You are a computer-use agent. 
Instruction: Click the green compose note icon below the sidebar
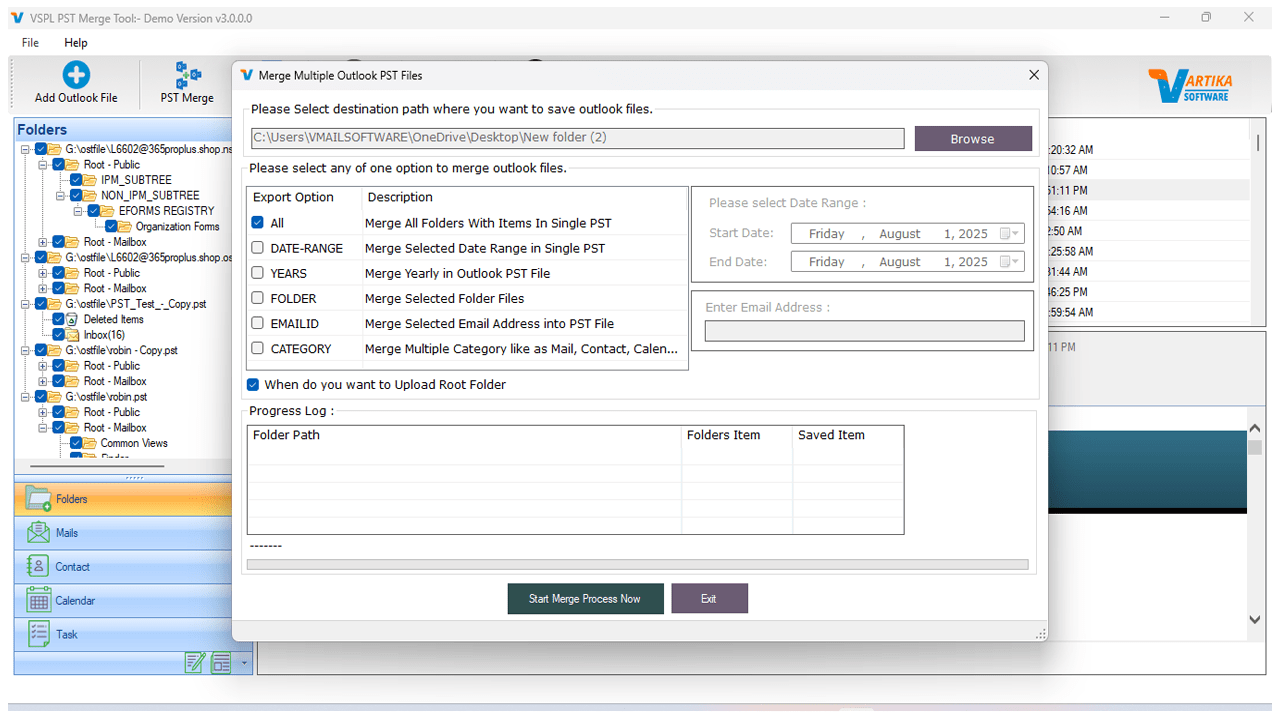point(196,662)
